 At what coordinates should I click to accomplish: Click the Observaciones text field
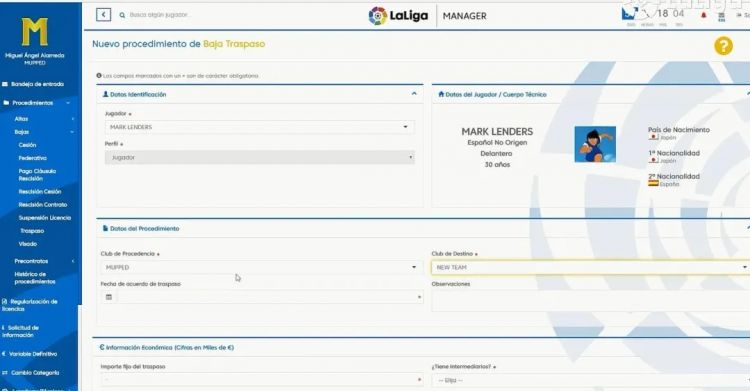click(591, 301)
